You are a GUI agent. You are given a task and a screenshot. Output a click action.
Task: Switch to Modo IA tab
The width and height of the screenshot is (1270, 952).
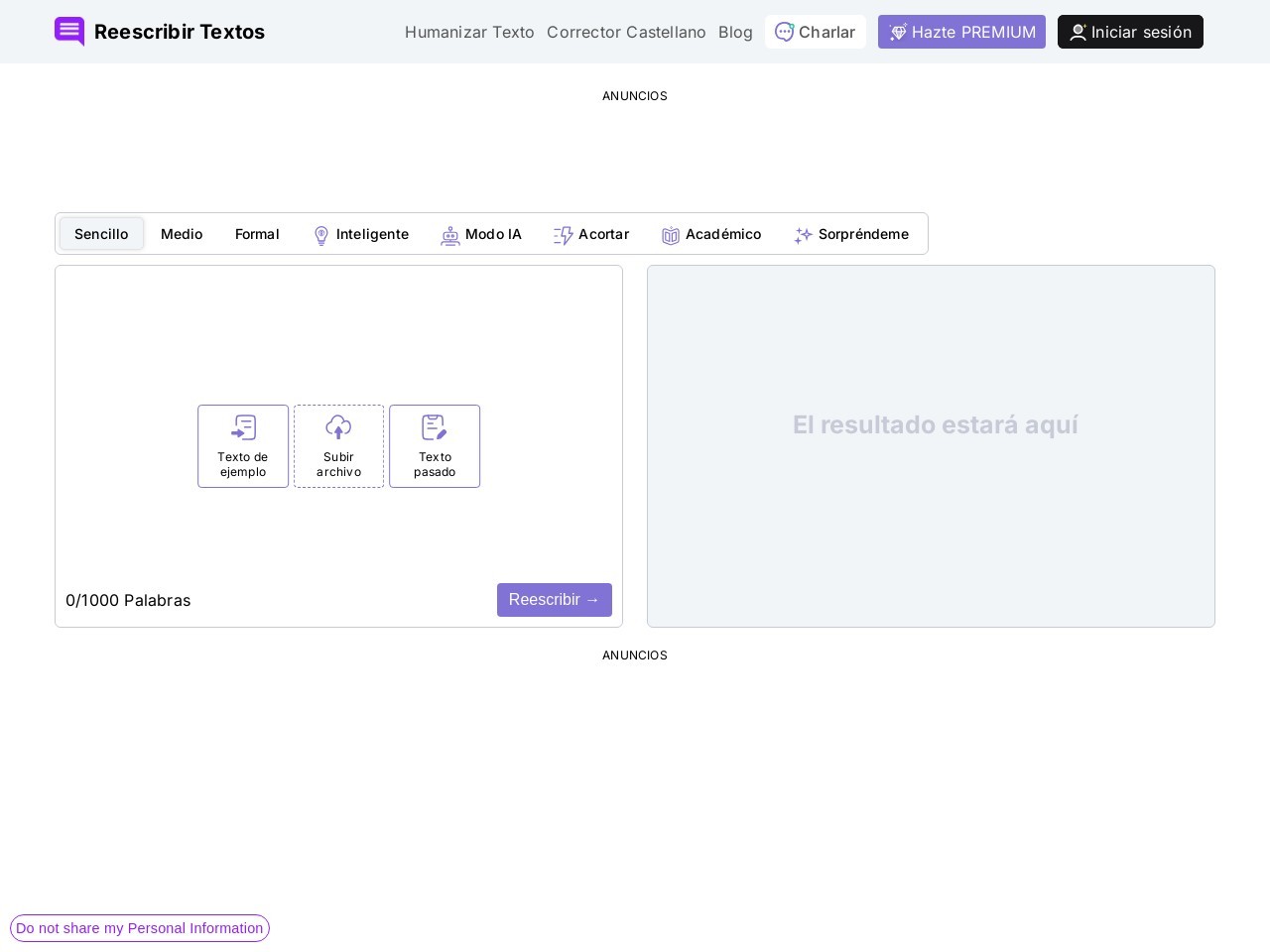tap(481, 234)
